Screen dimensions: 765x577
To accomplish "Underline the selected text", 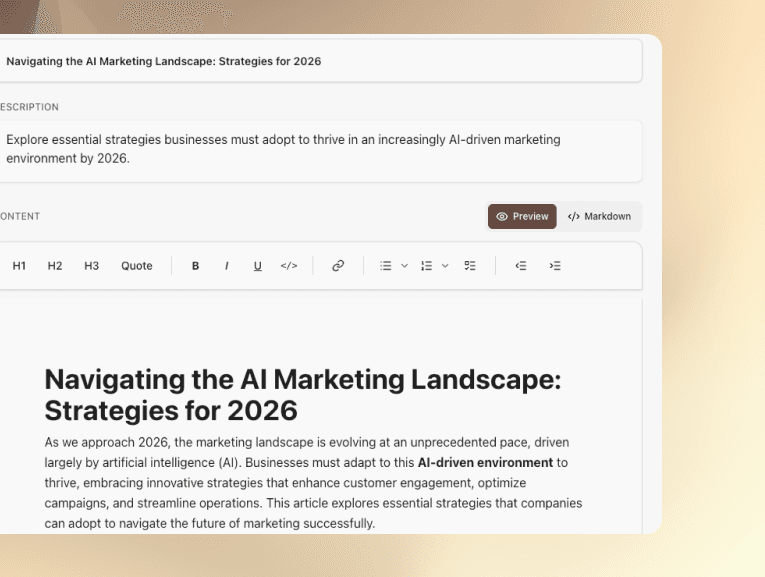I will click(x=257, y=266).
